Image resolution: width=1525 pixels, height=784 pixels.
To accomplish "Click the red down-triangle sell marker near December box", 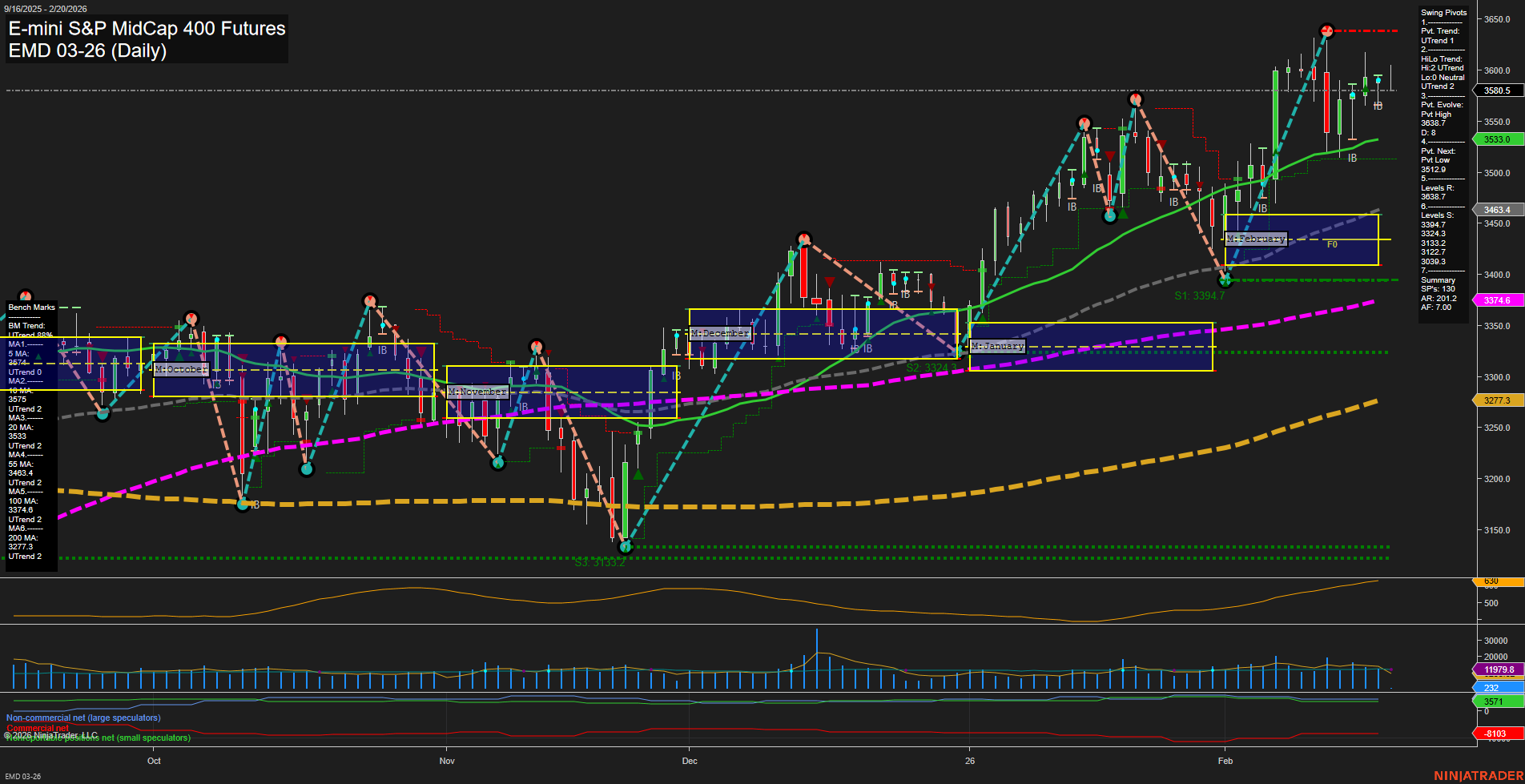I will coord(829,280).
